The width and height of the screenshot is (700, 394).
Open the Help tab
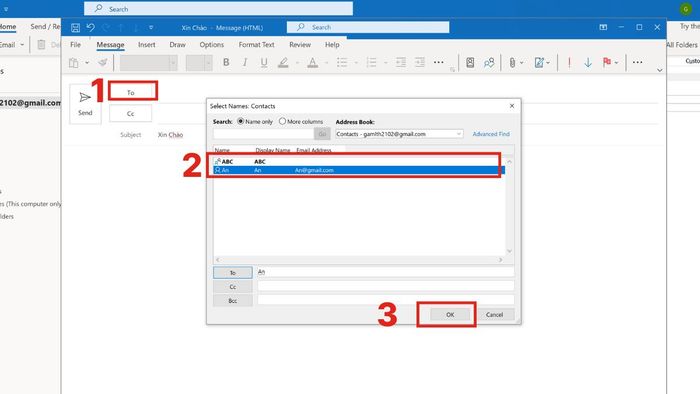(332, 45)
